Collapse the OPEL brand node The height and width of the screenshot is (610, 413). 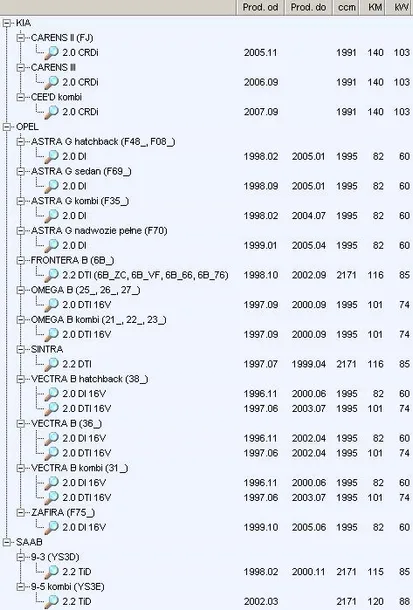point(7,127)
